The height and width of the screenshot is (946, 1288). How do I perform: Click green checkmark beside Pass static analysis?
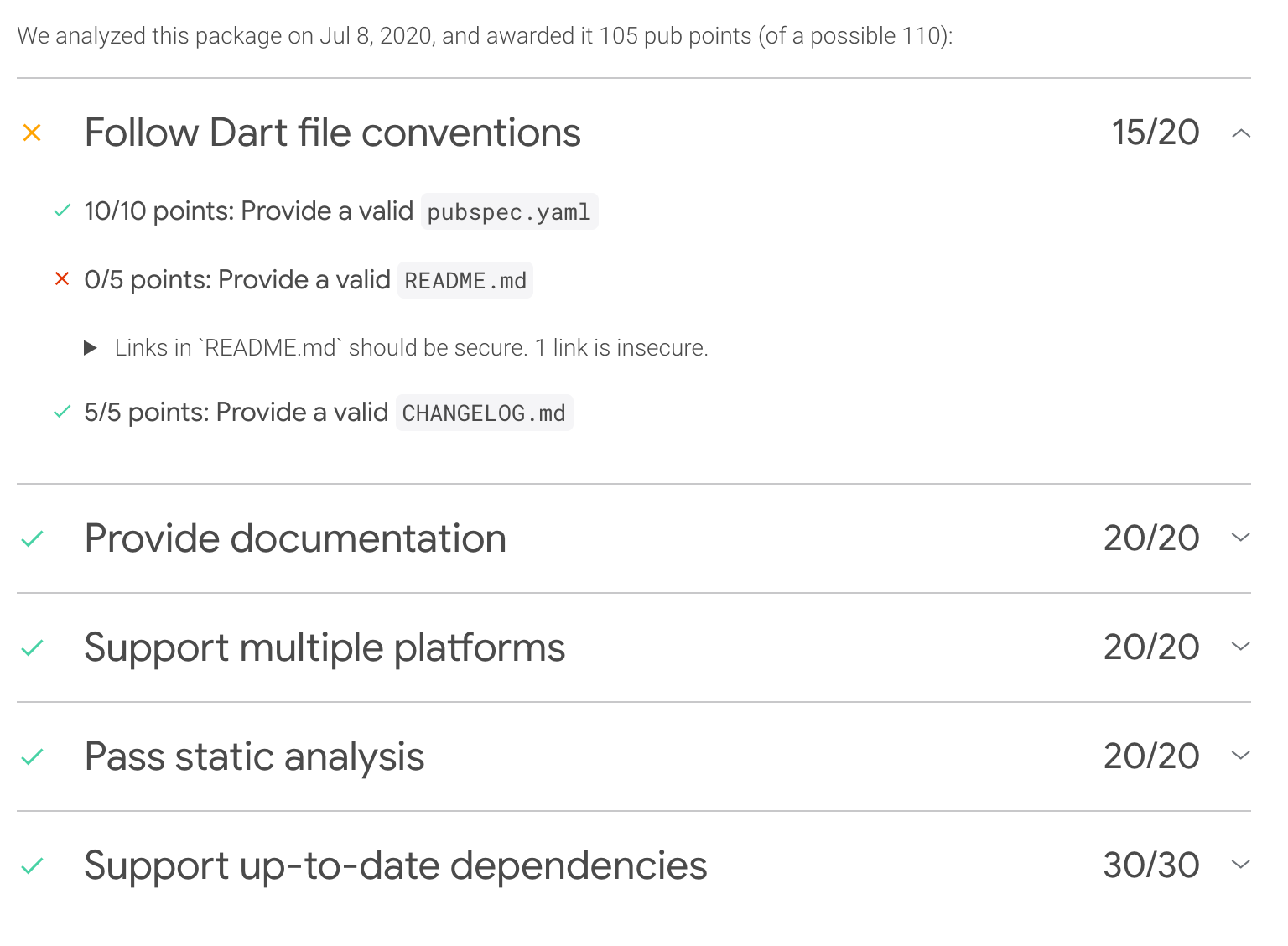[32, 756]
